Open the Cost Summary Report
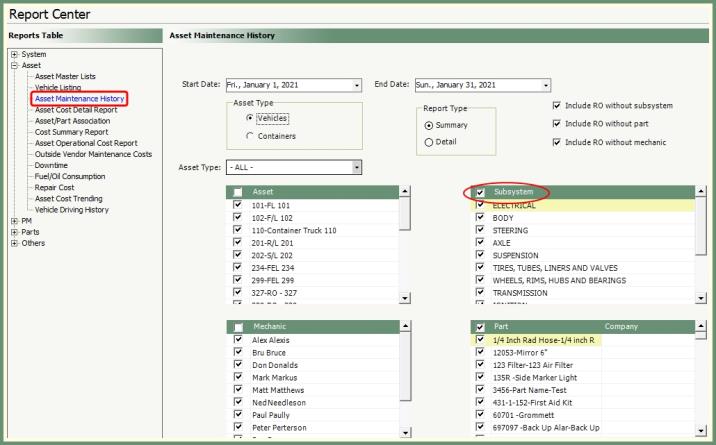Screen dimensions: 716x445 pos(71,132)
